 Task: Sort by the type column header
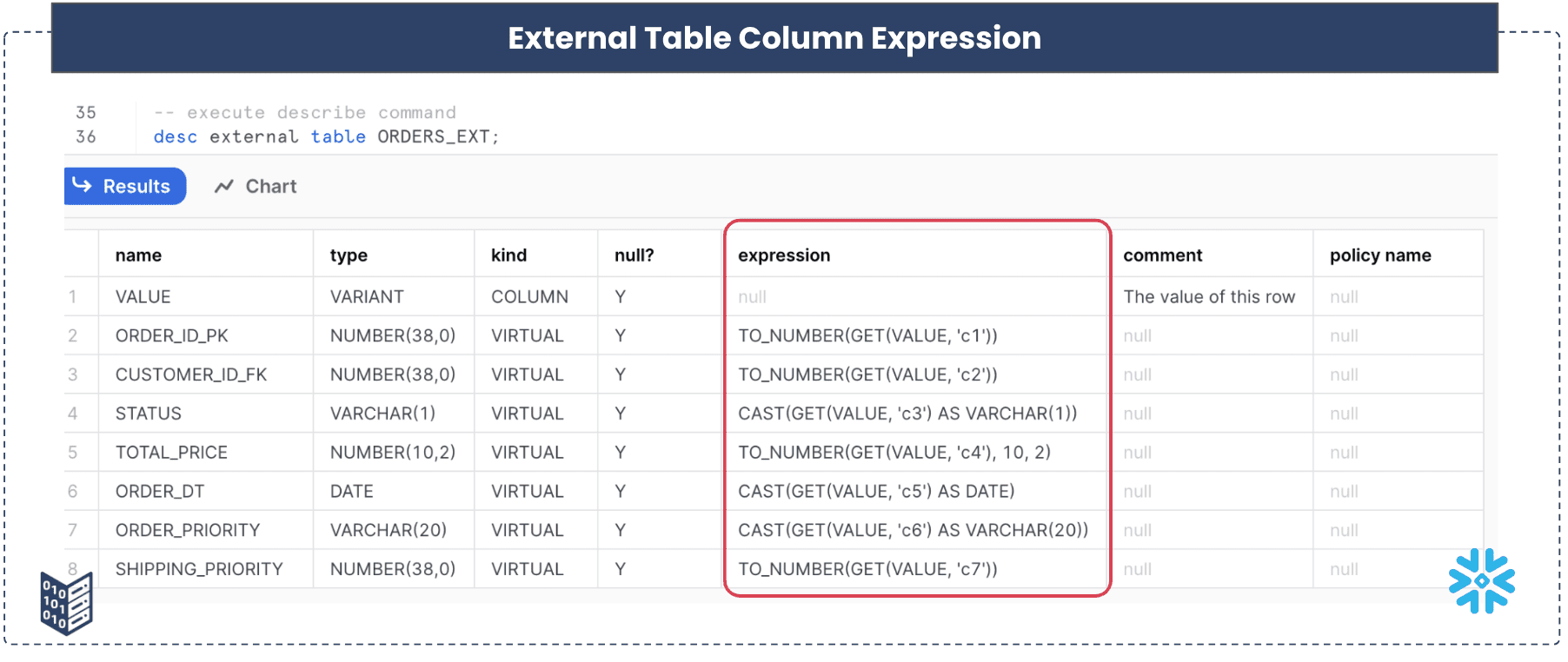(349, 255)
